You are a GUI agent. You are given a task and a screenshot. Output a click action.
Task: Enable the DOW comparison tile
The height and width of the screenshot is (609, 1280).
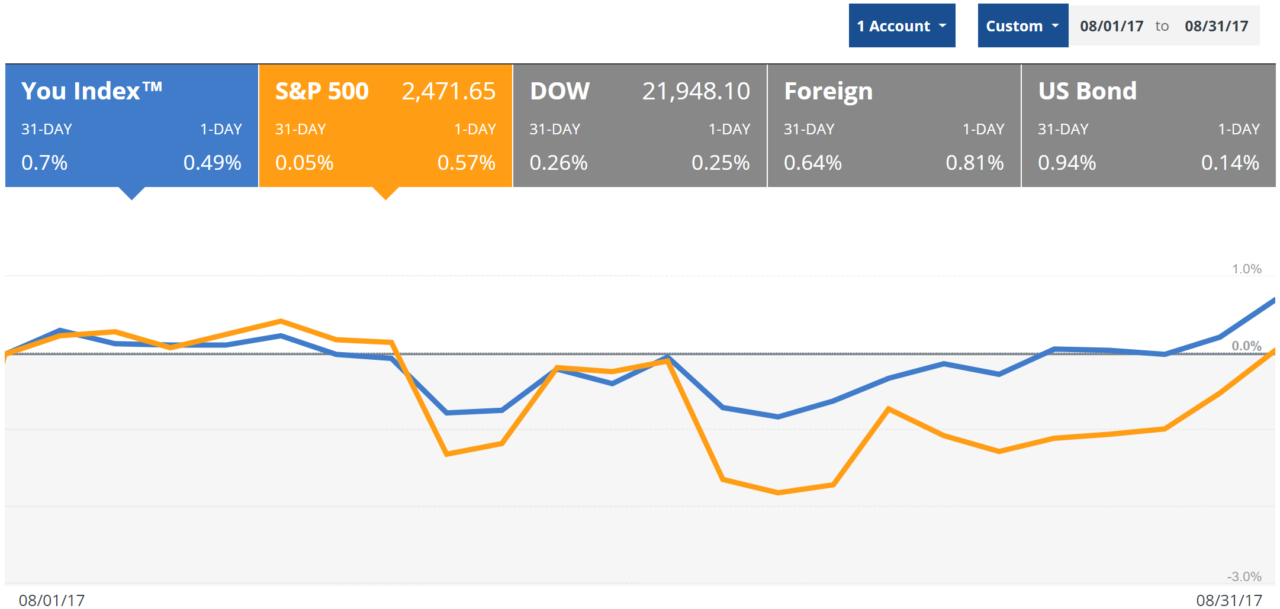pos(639,125)
